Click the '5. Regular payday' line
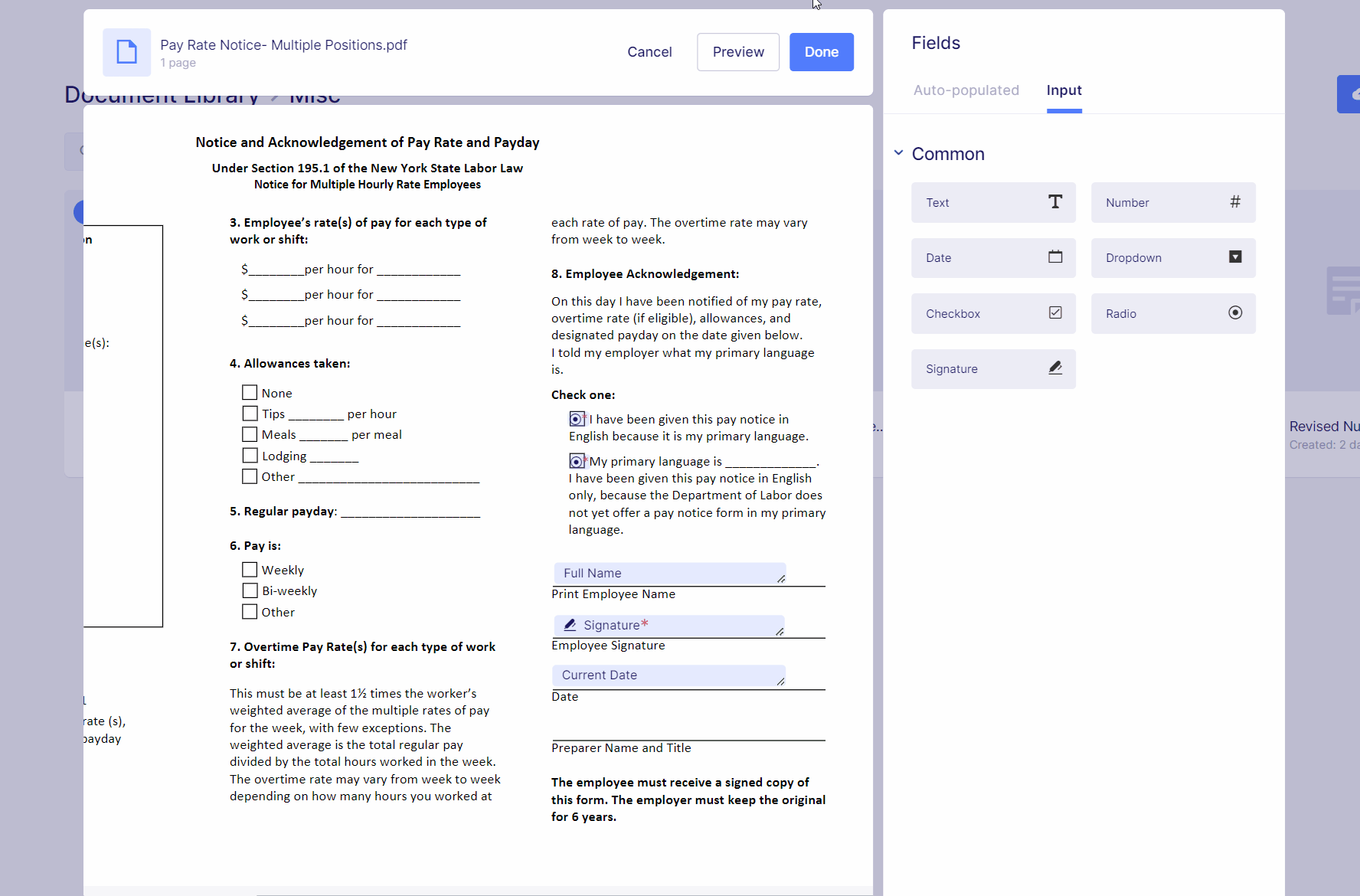 click(355, 511)
